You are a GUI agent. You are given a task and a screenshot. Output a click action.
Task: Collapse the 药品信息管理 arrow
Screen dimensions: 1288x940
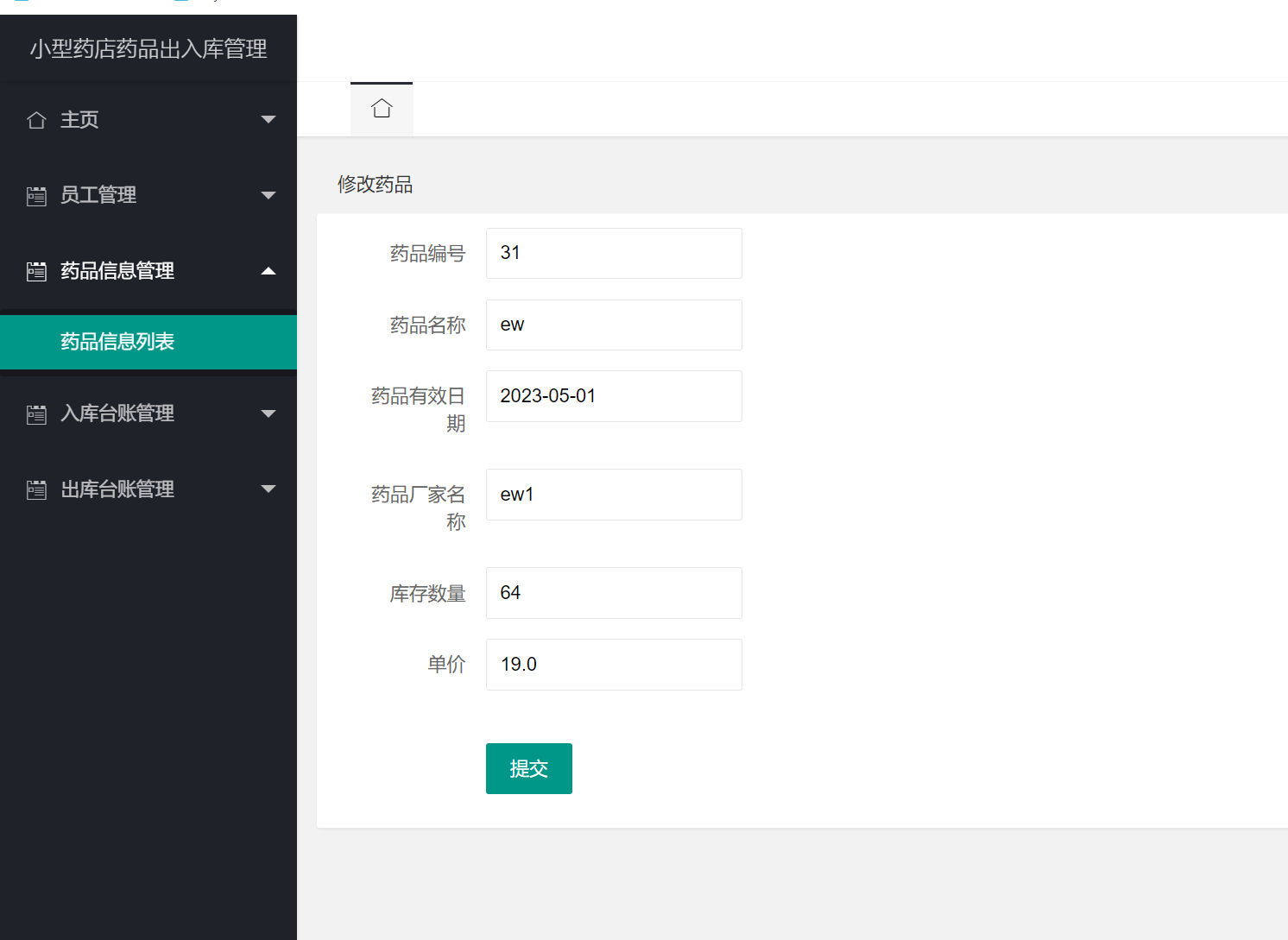268,271
